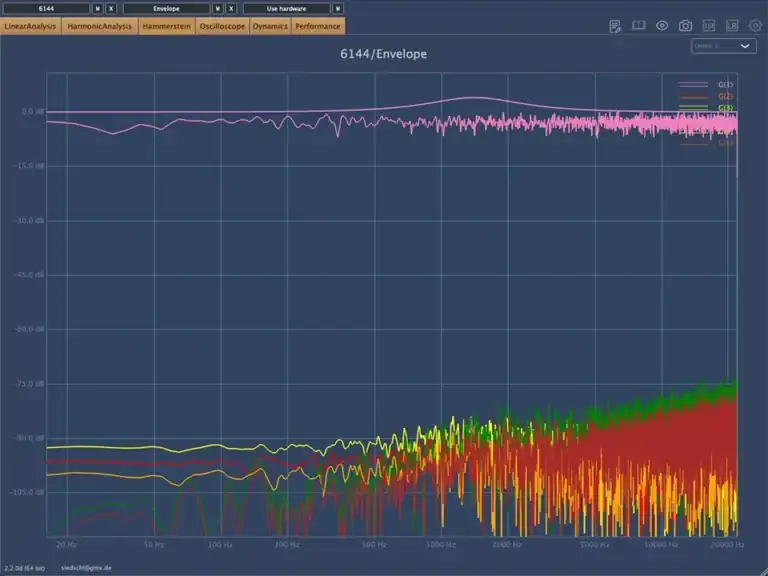The image size is (768, 576).
Task: Open the Hammerstein tab
Action: 167,26
